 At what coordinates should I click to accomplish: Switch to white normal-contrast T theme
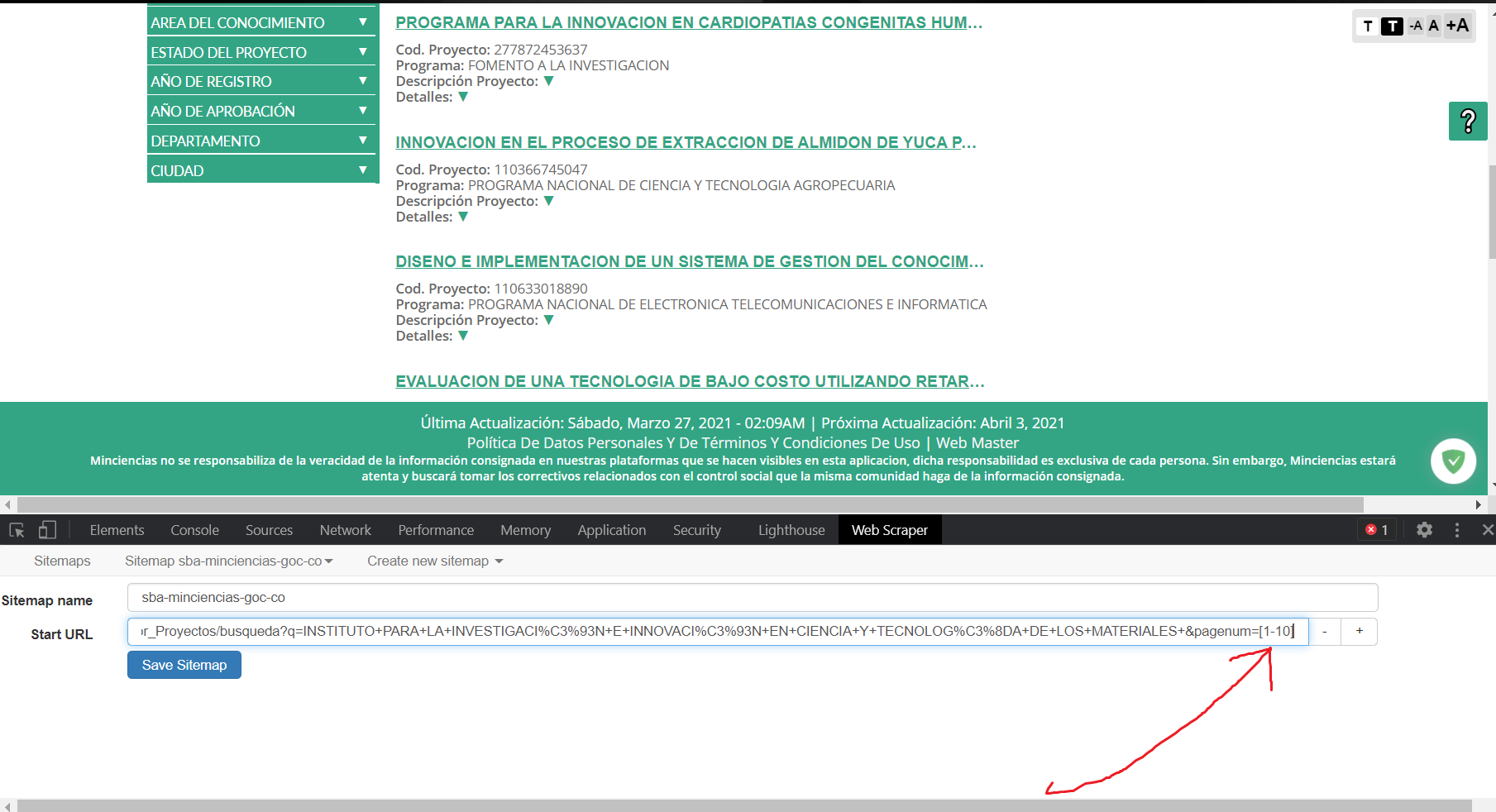coord(1368,26)
